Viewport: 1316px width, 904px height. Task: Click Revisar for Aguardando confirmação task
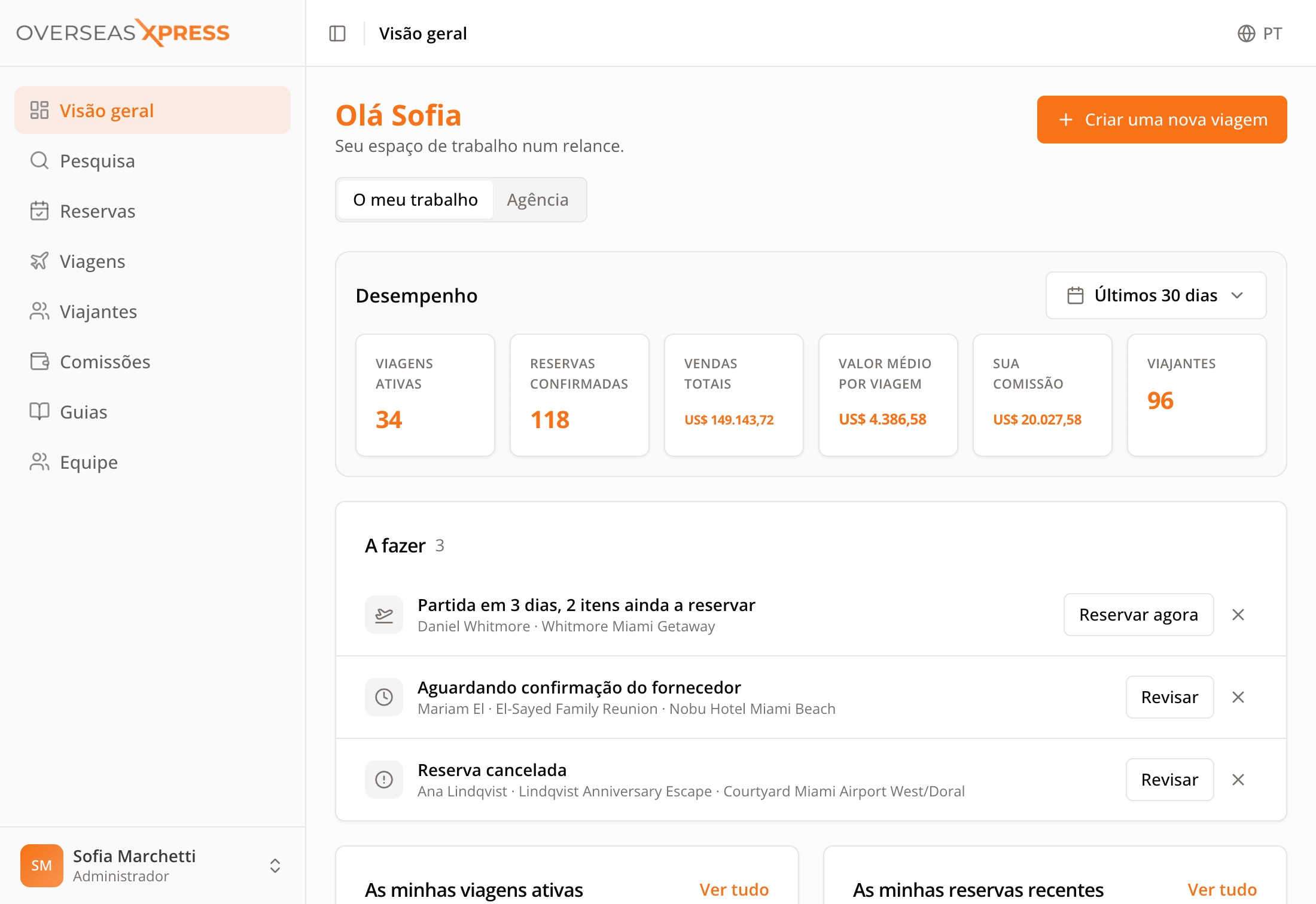(1169, 697)
